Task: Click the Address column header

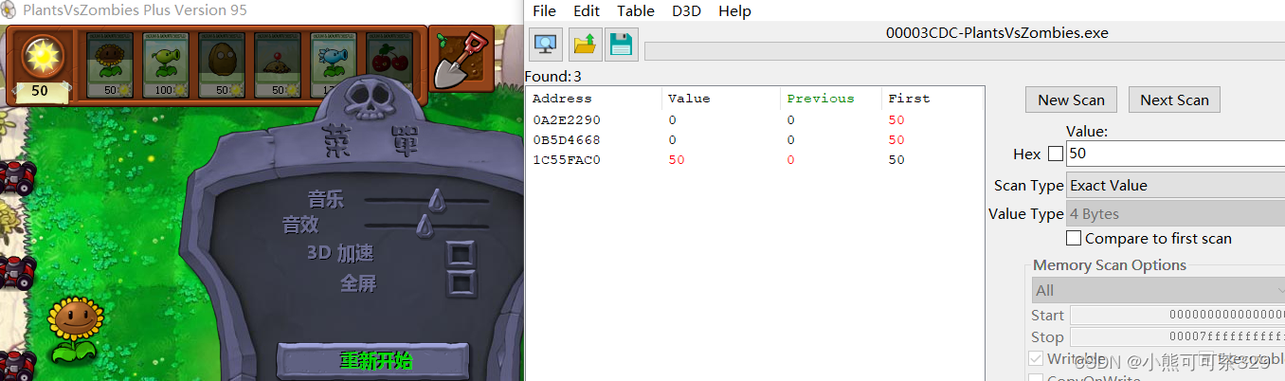Action: click(594, 99)
